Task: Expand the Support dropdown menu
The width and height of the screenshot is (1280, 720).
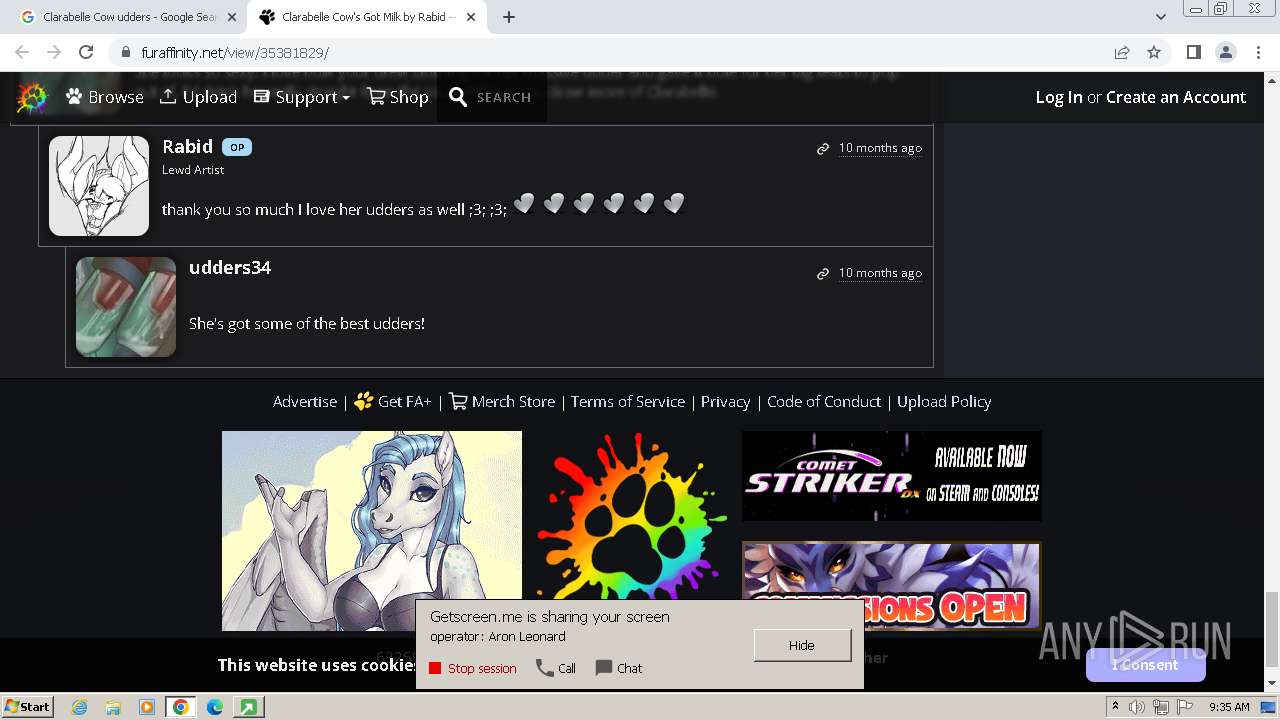Action: (x=302, y=97)
